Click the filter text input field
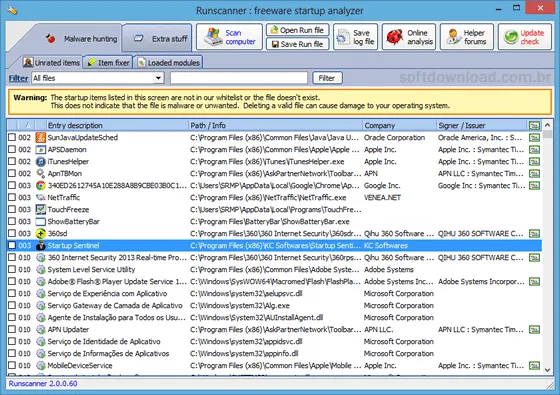The width and height of the screenshot is (560, 395). (239, 78)
